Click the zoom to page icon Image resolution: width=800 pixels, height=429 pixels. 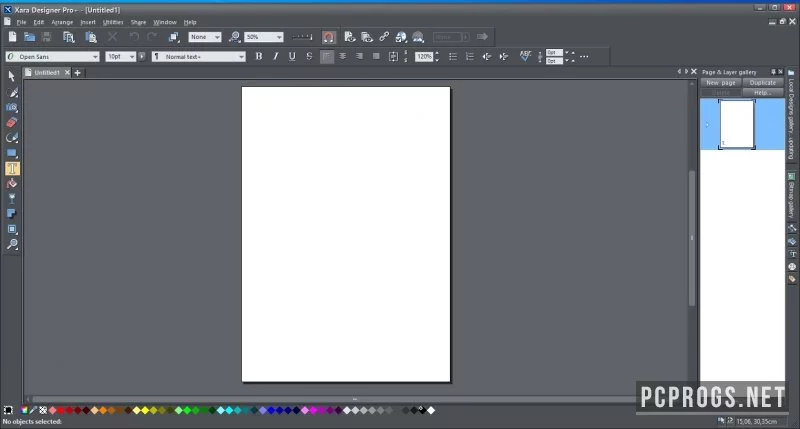235,37
